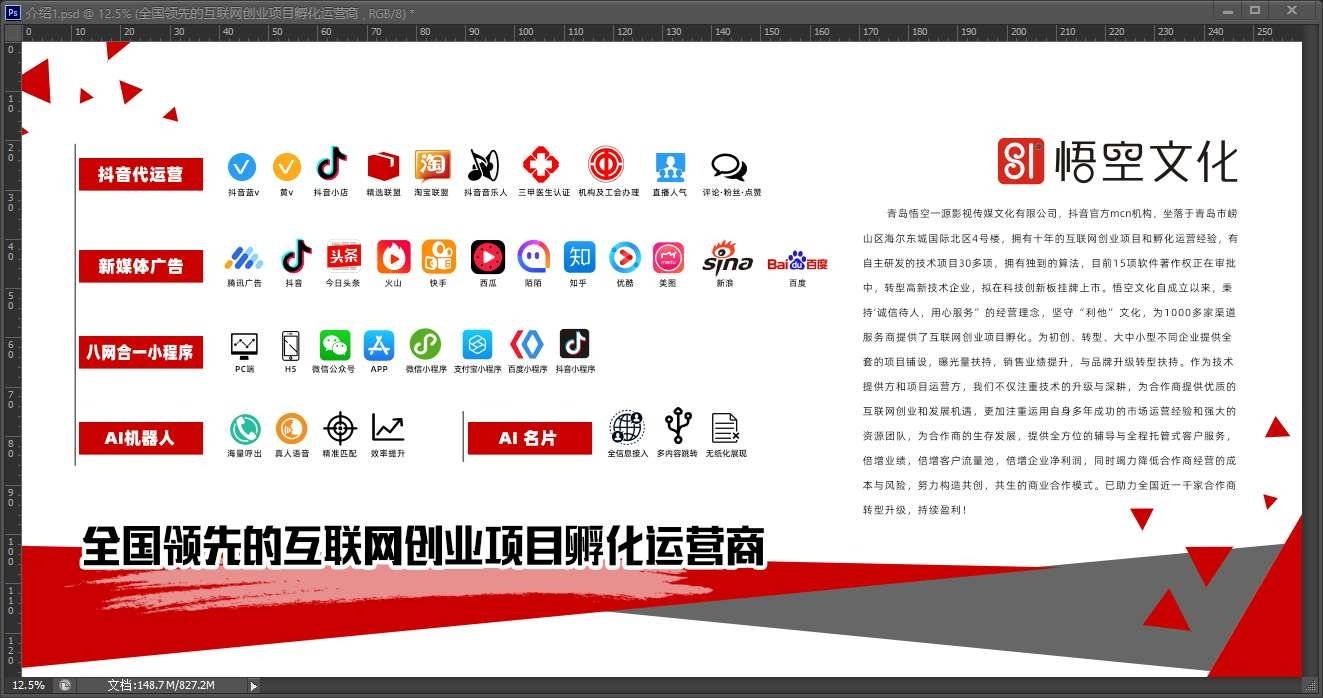
Task: Click the 机构及工会办理 round red icon
Action: [x=606, y=164]
